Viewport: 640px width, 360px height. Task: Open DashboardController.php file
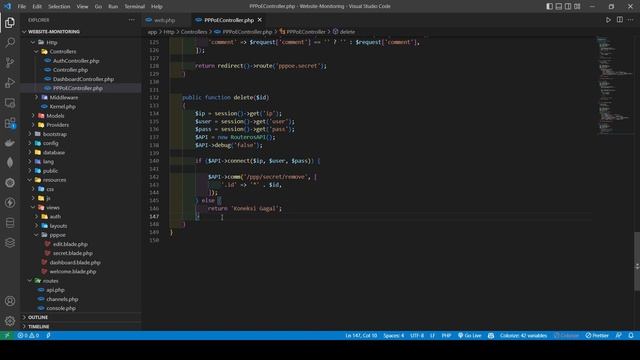pyautogui.click(x=83, y=79)
